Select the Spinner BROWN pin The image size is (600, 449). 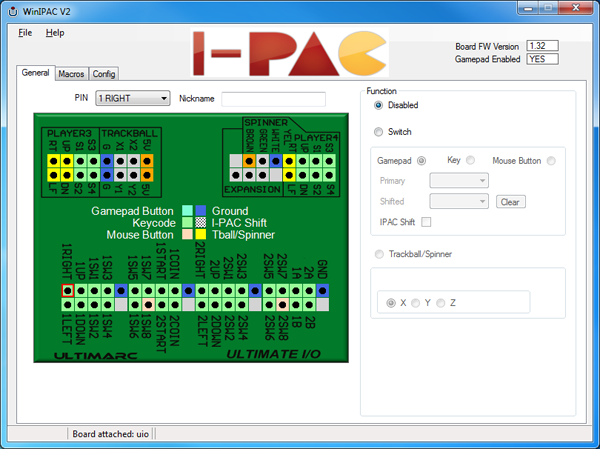tap(249, 161)
